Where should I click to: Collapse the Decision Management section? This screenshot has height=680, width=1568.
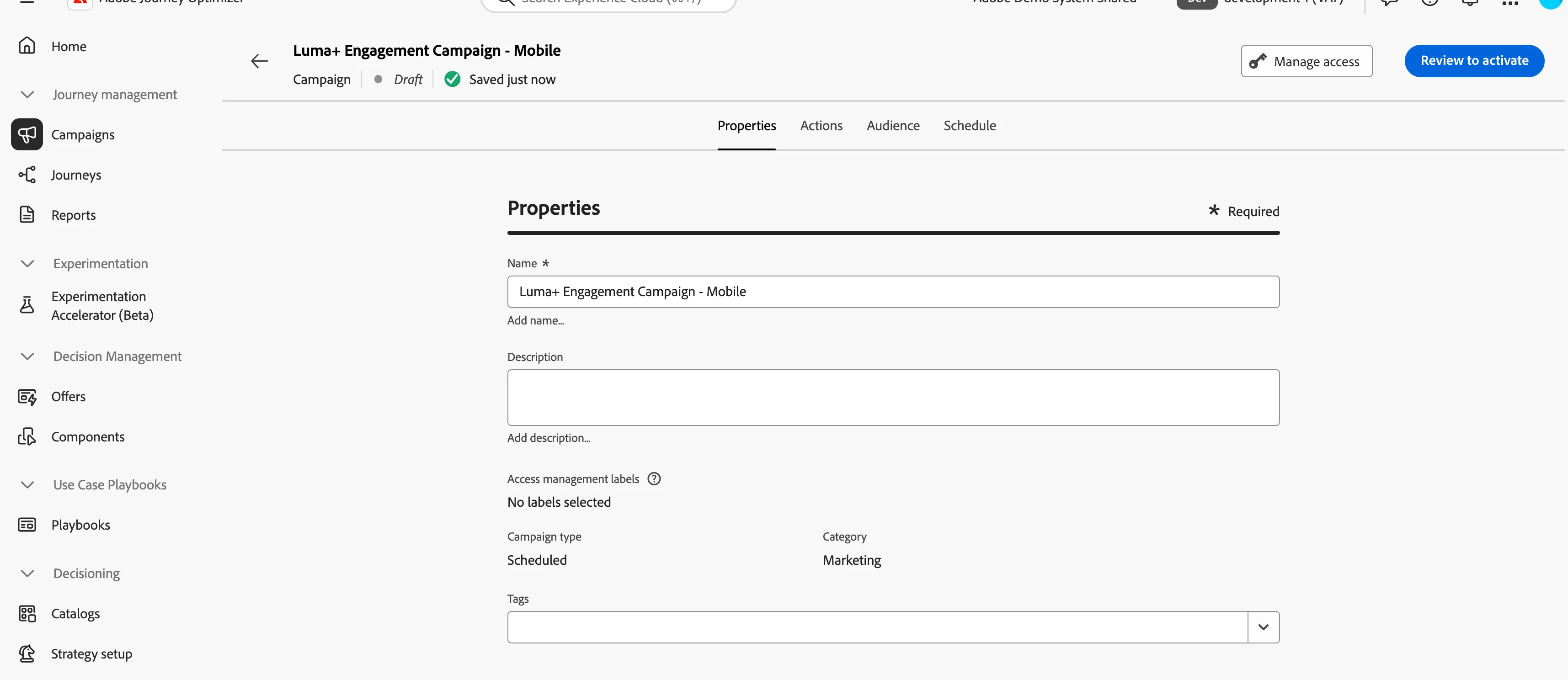27,356
